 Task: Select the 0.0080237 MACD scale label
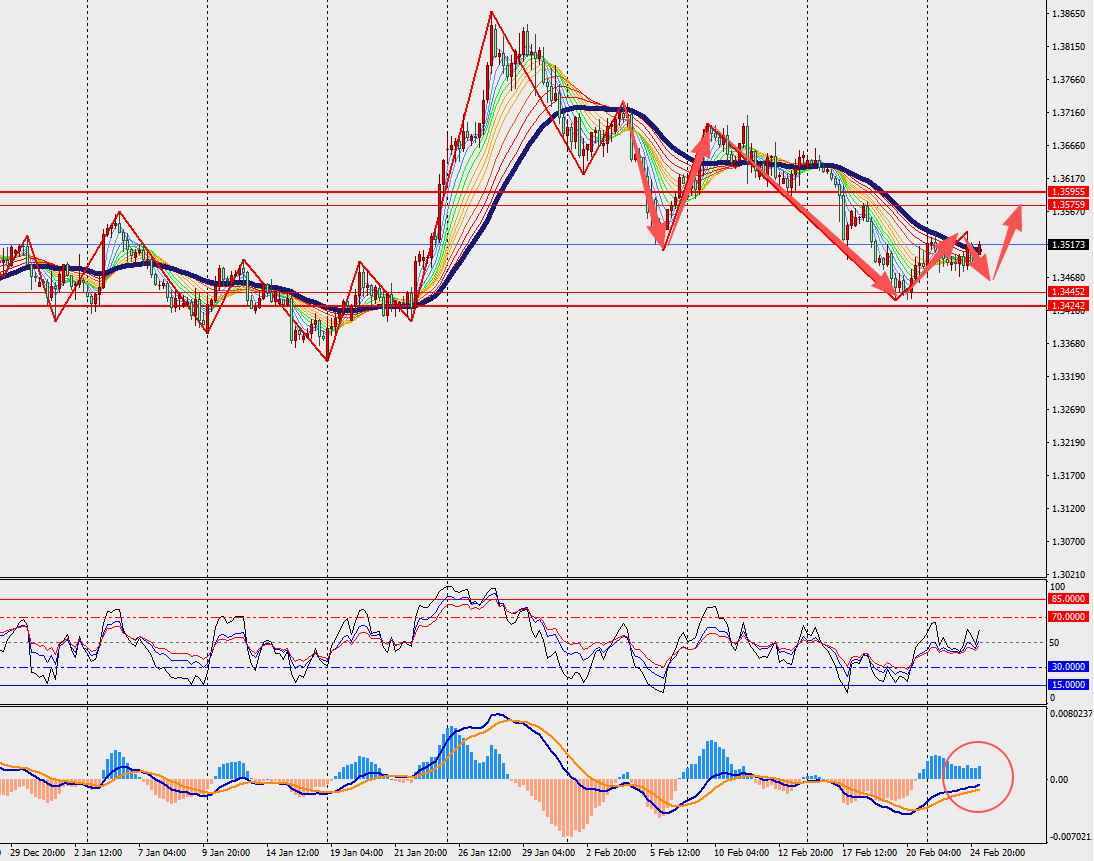(1069, 714)
